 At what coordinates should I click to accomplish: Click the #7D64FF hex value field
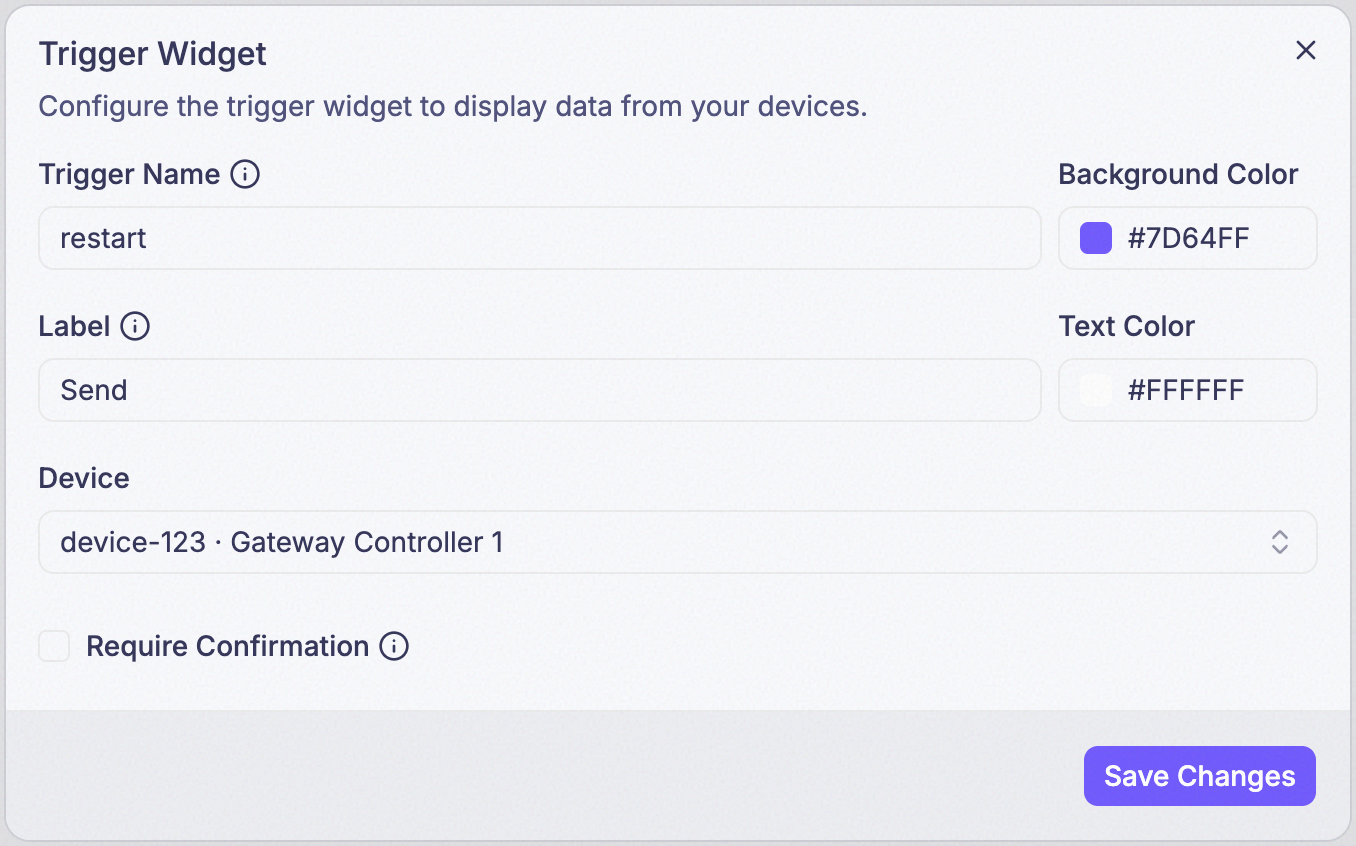1189,238
